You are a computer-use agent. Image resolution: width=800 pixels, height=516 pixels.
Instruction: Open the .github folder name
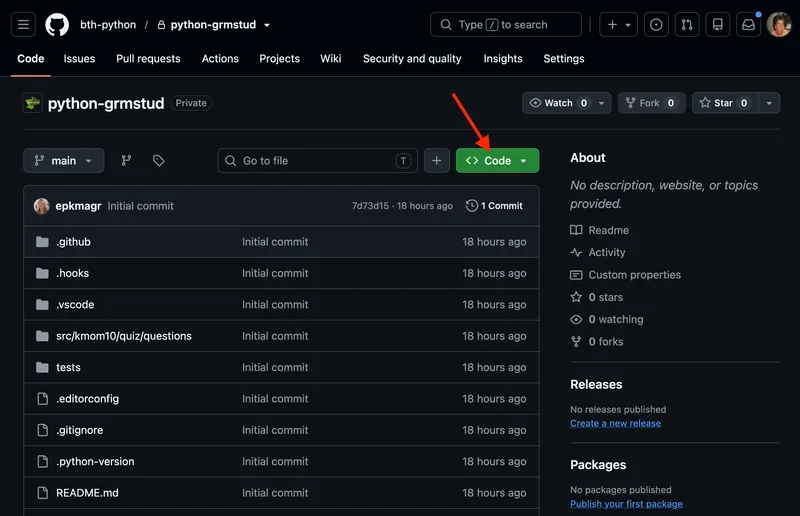click(73, 242)
